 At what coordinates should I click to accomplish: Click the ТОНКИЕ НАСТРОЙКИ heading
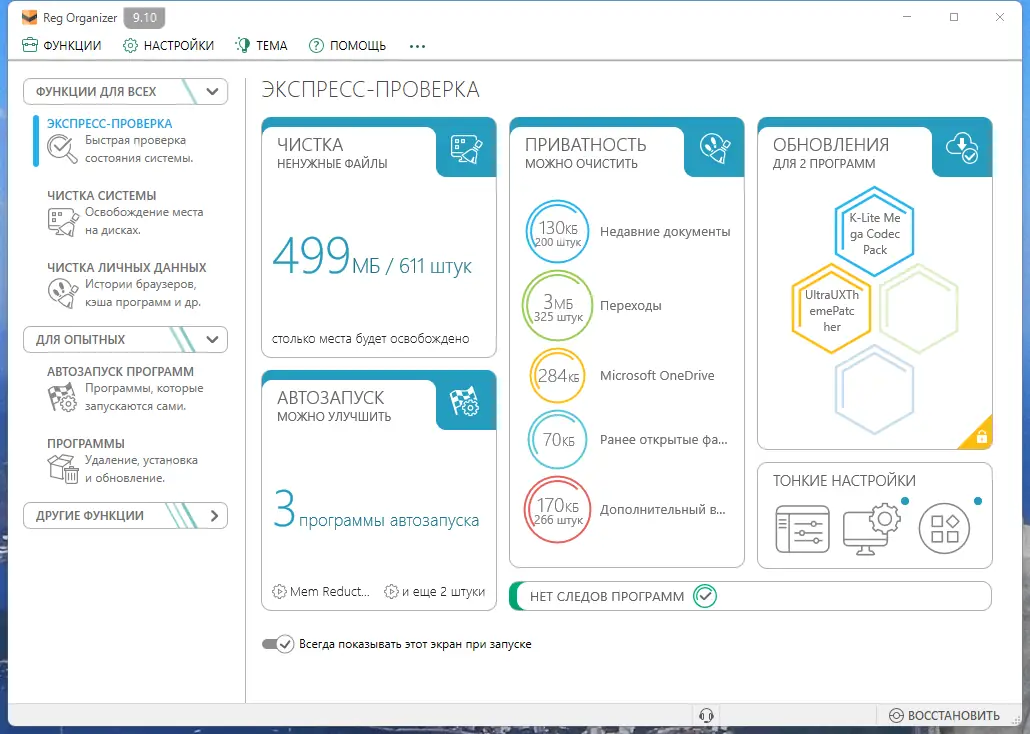(844, 481)
